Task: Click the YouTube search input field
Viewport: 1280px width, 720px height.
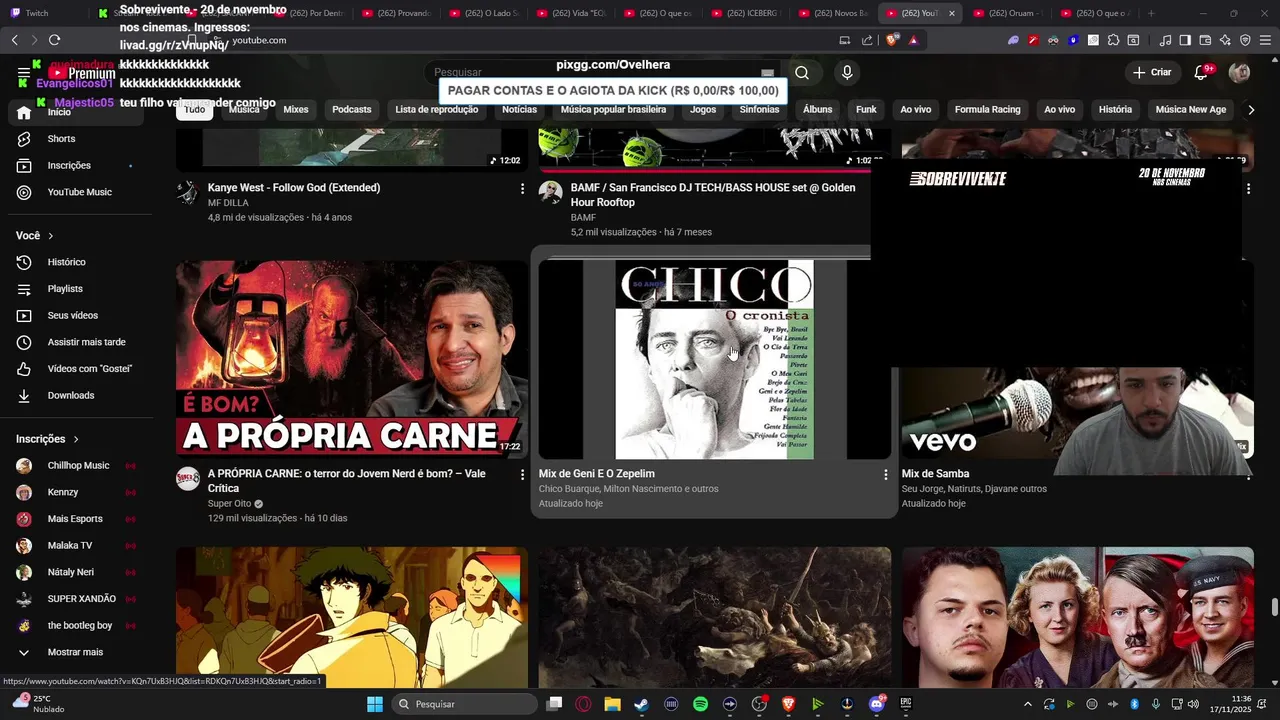Action: (x=600, y=72)
